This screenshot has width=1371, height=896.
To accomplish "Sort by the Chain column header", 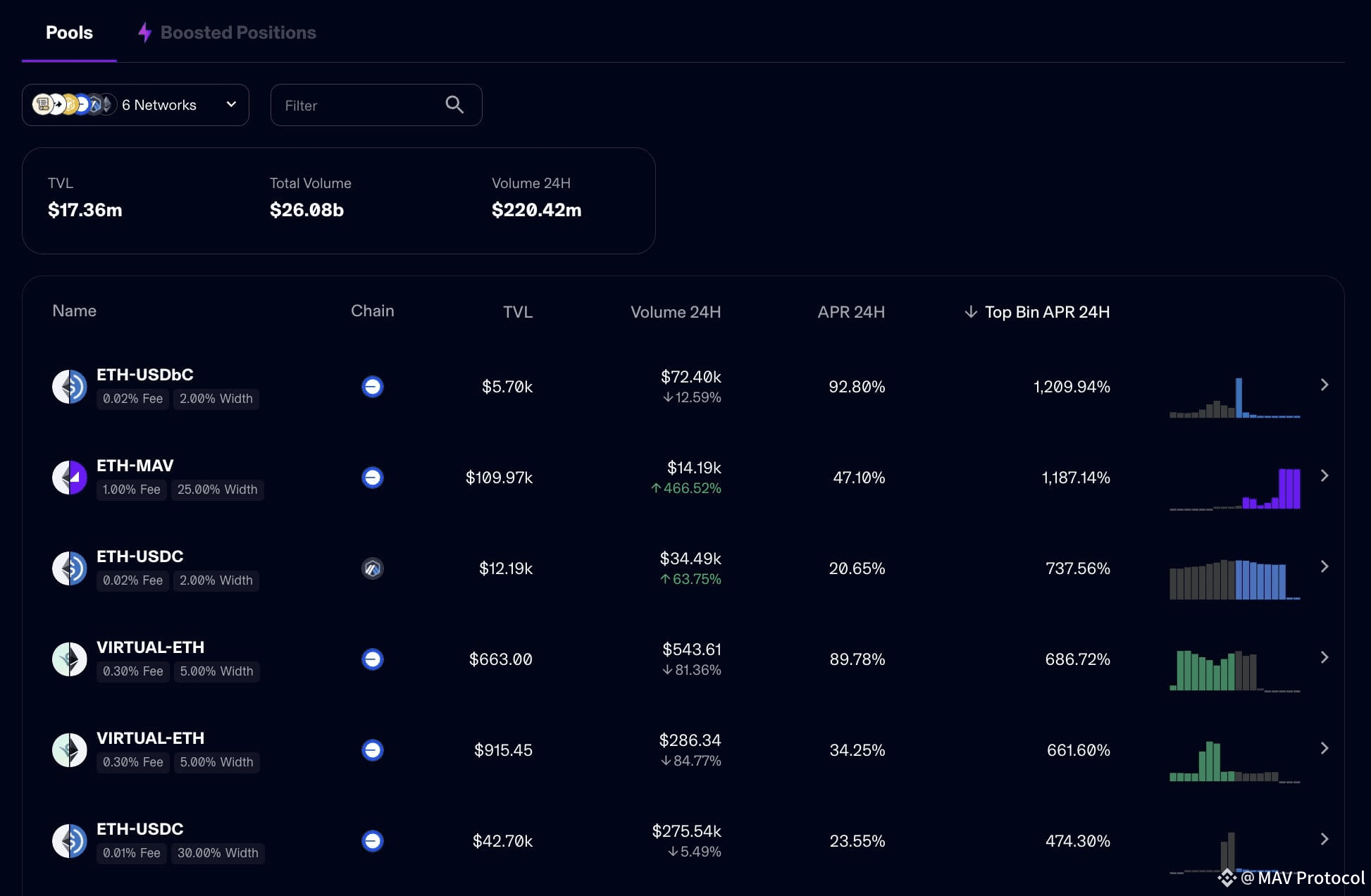I will [x=372, y=311].
